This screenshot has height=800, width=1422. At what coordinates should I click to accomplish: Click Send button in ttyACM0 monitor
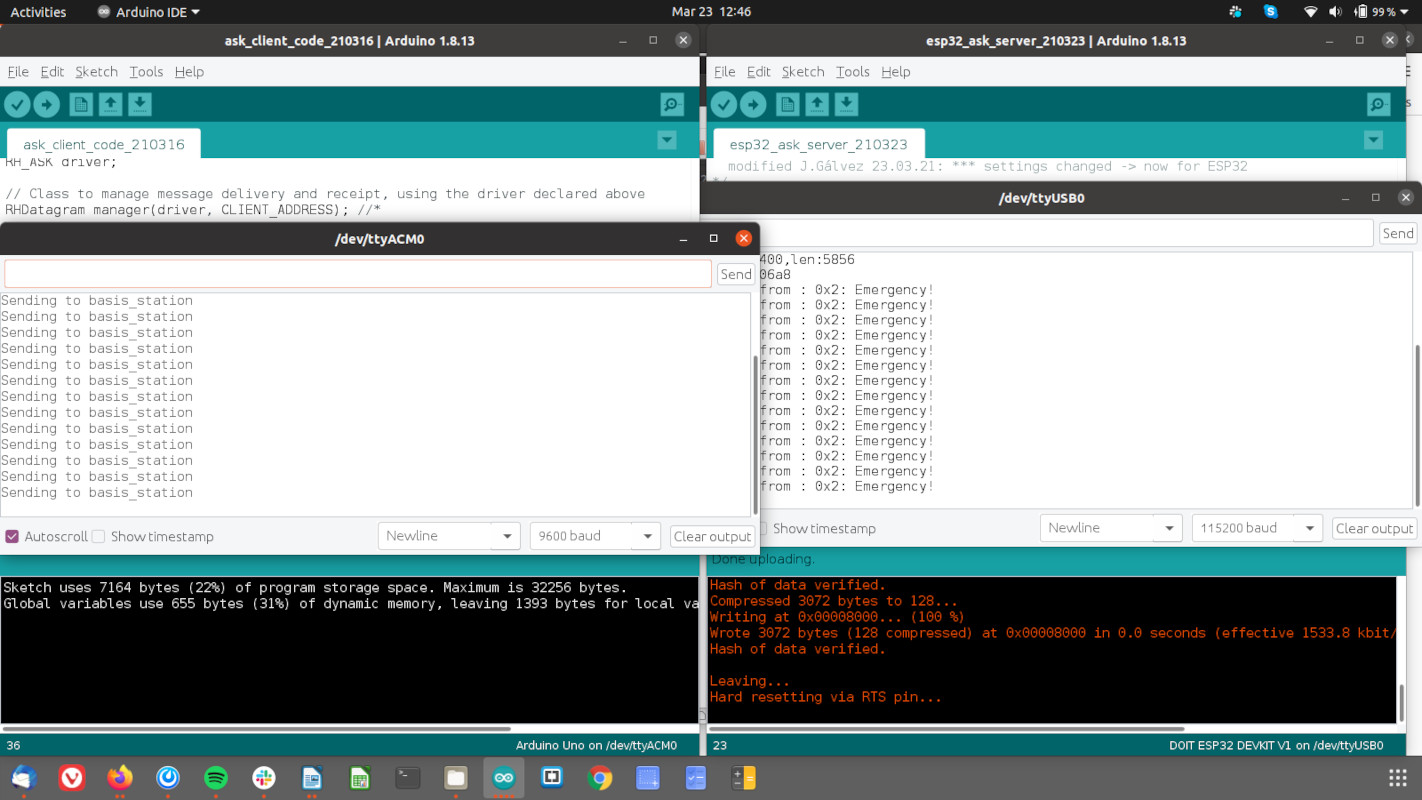pos(736,274)
